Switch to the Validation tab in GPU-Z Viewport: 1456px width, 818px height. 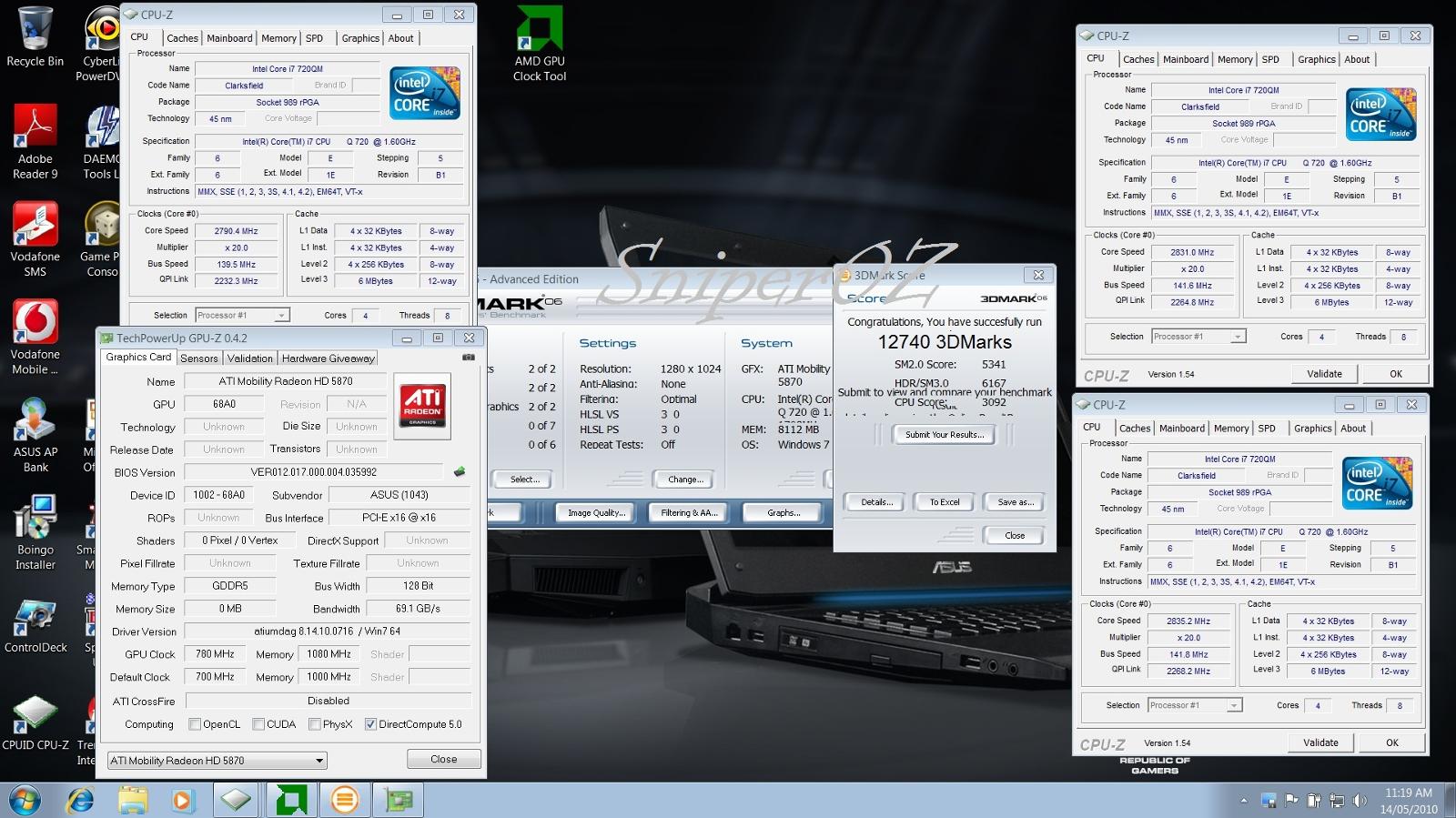pyautogui.click(x=250, y=359)
